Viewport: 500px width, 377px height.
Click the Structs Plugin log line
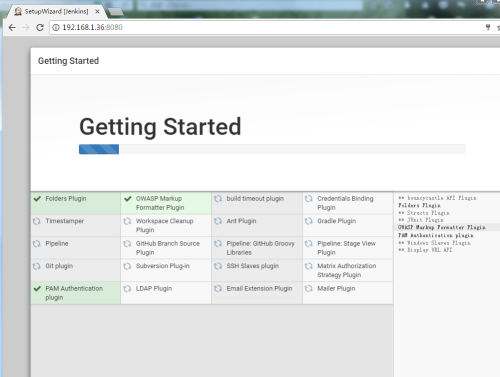pyautogui.click(x=424, y=213)
